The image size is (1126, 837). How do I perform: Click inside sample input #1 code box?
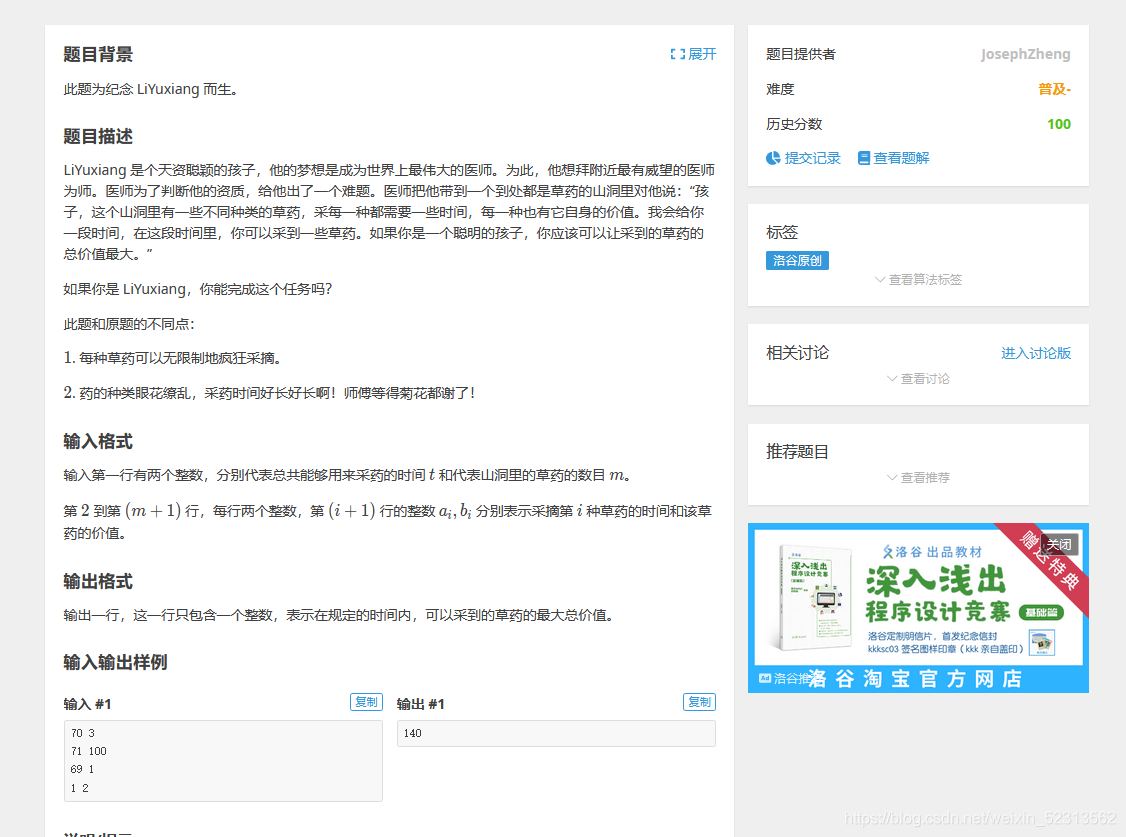click(x=223, y=760)
